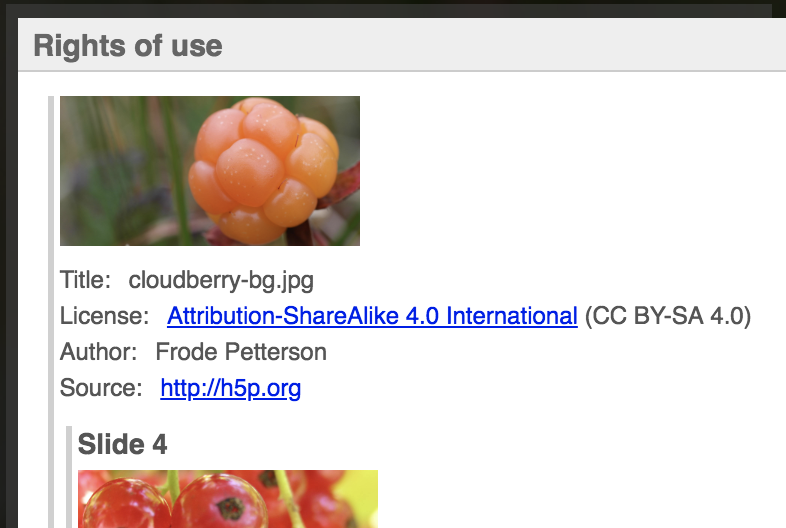Click the 'Title:' field label
The height and width of the screenshot is (528, 786).
pyautogui.click(x=85, y=280)
